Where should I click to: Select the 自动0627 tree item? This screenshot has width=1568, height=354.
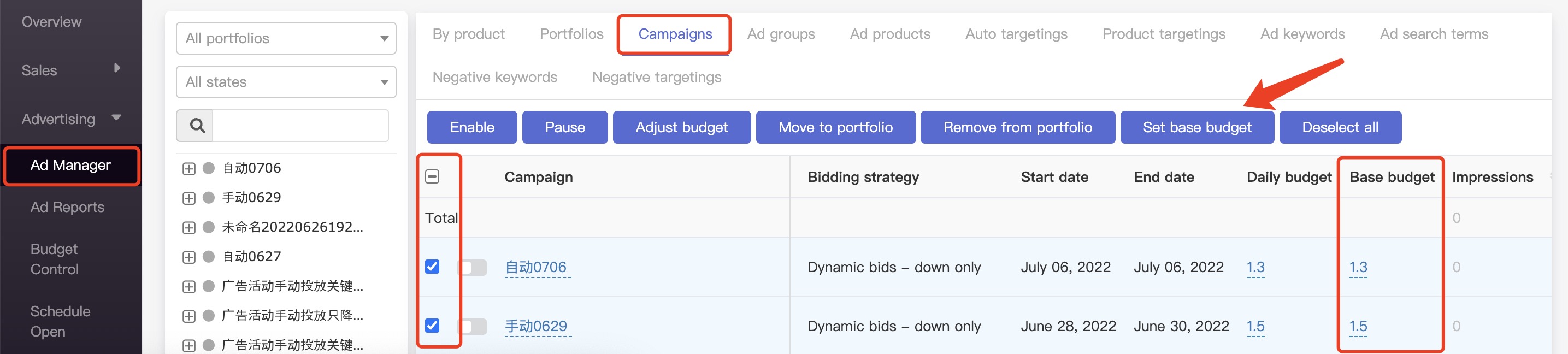251,257
